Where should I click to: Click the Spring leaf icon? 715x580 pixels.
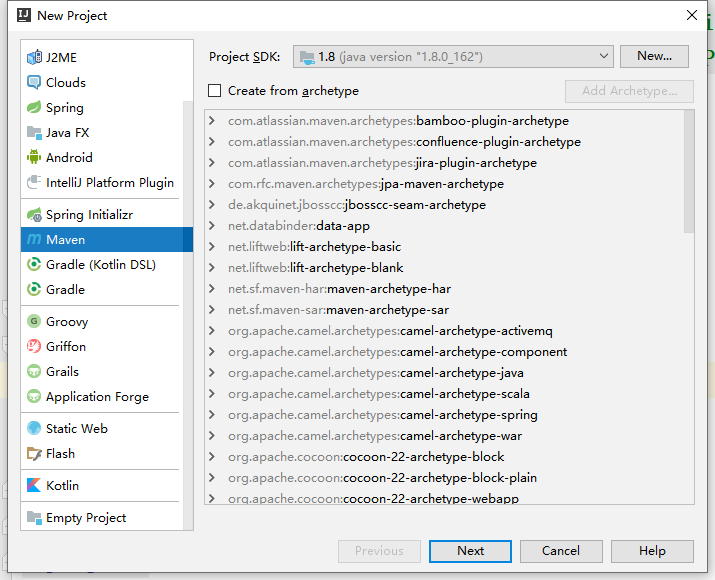[34, 108]
